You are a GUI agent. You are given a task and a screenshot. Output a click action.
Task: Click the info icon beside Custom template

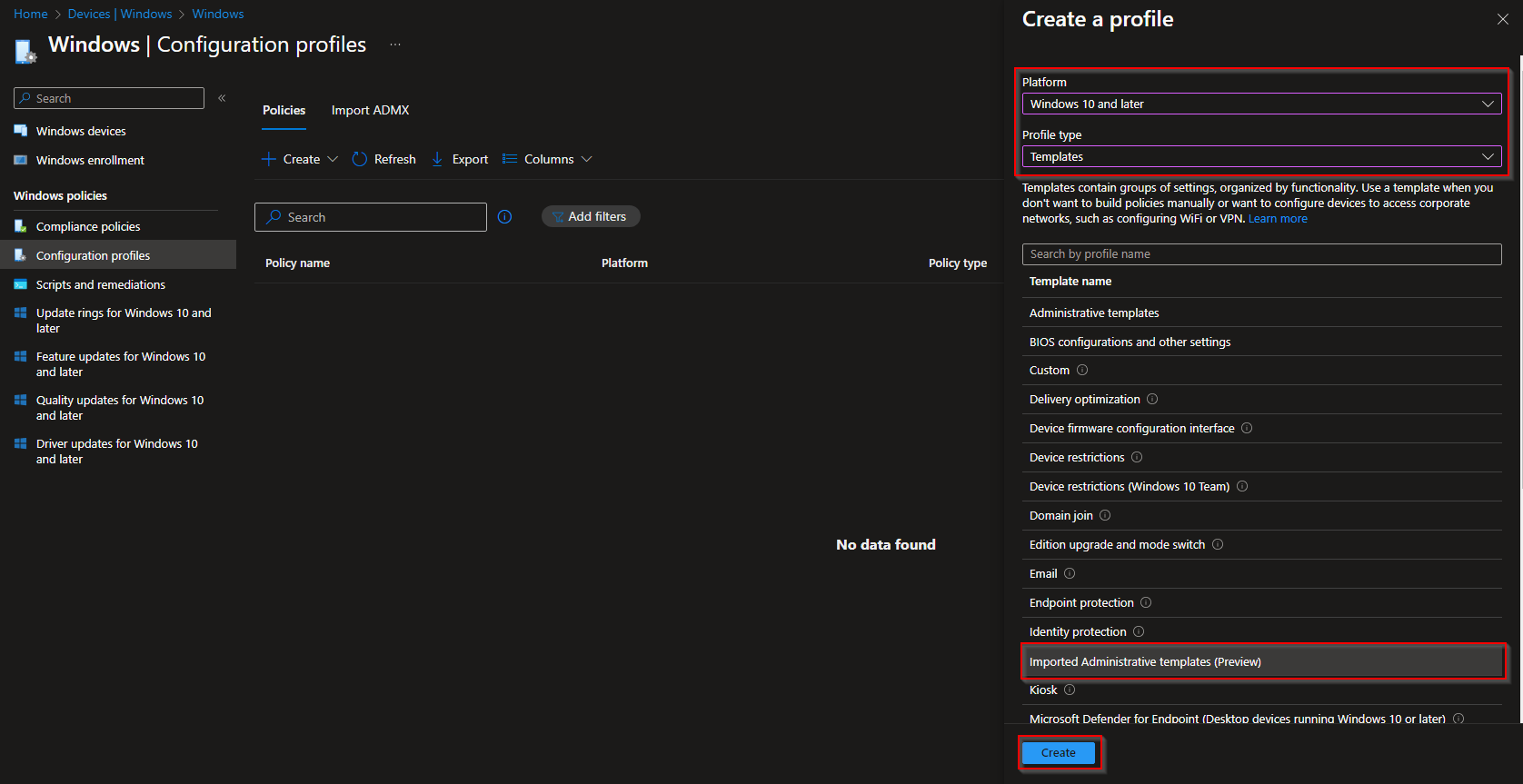tap(1082, 370)
